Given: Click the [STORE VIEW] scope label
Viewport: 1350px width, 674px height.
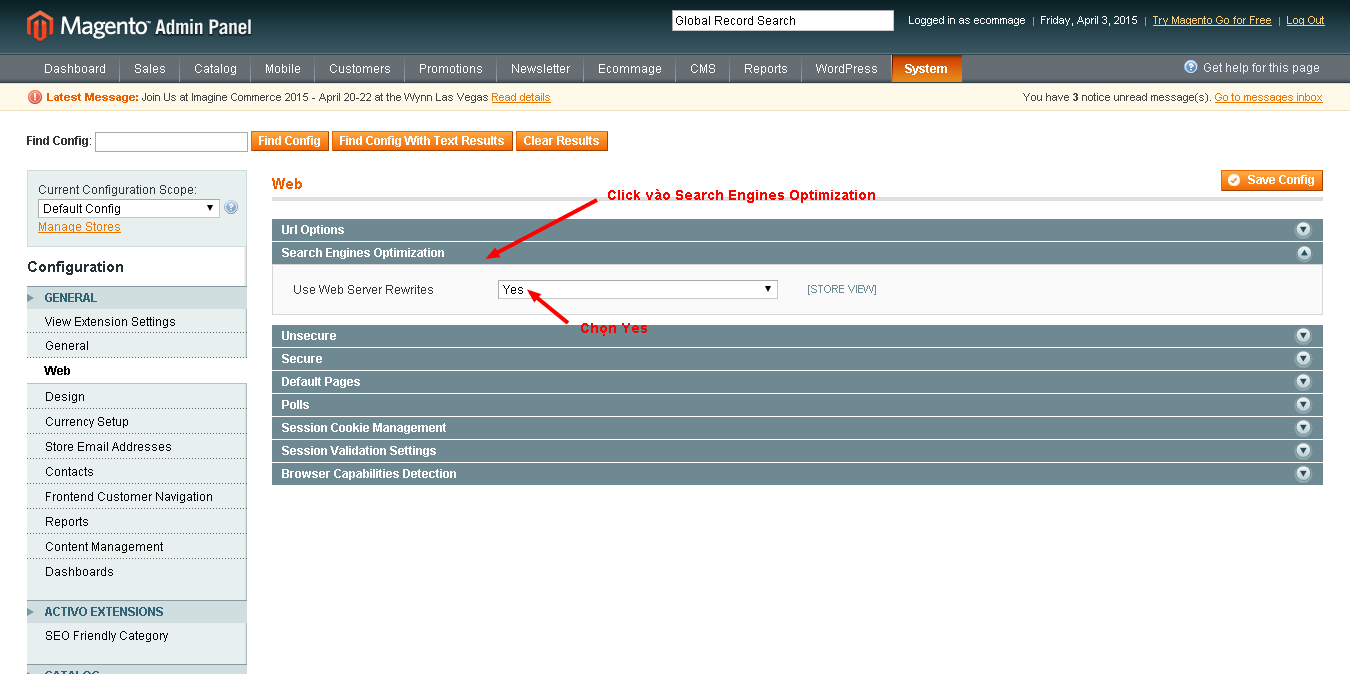Looking at the screenshot, I should pos(842,290).
